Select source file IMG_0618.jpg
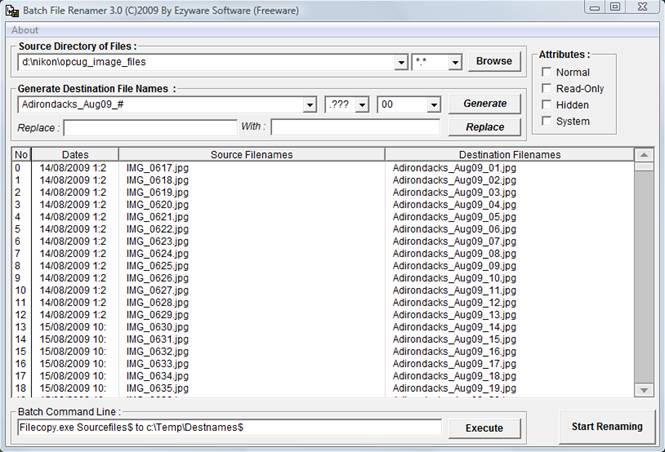Screen dimensions: 665x452 (x=157, y=180)
